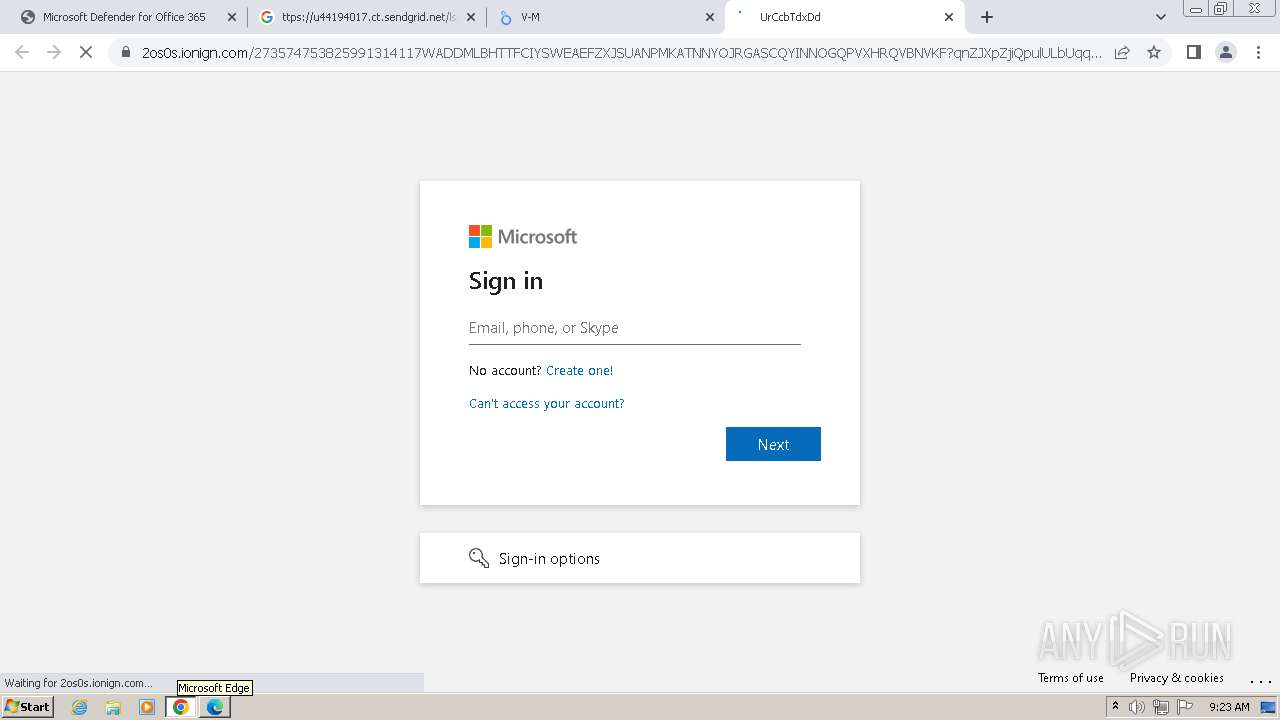The width and height of the screenshot is (1280, 720).
Task: Launch Internet Explorer from taskbar
Action: click(x=80, y=707)
